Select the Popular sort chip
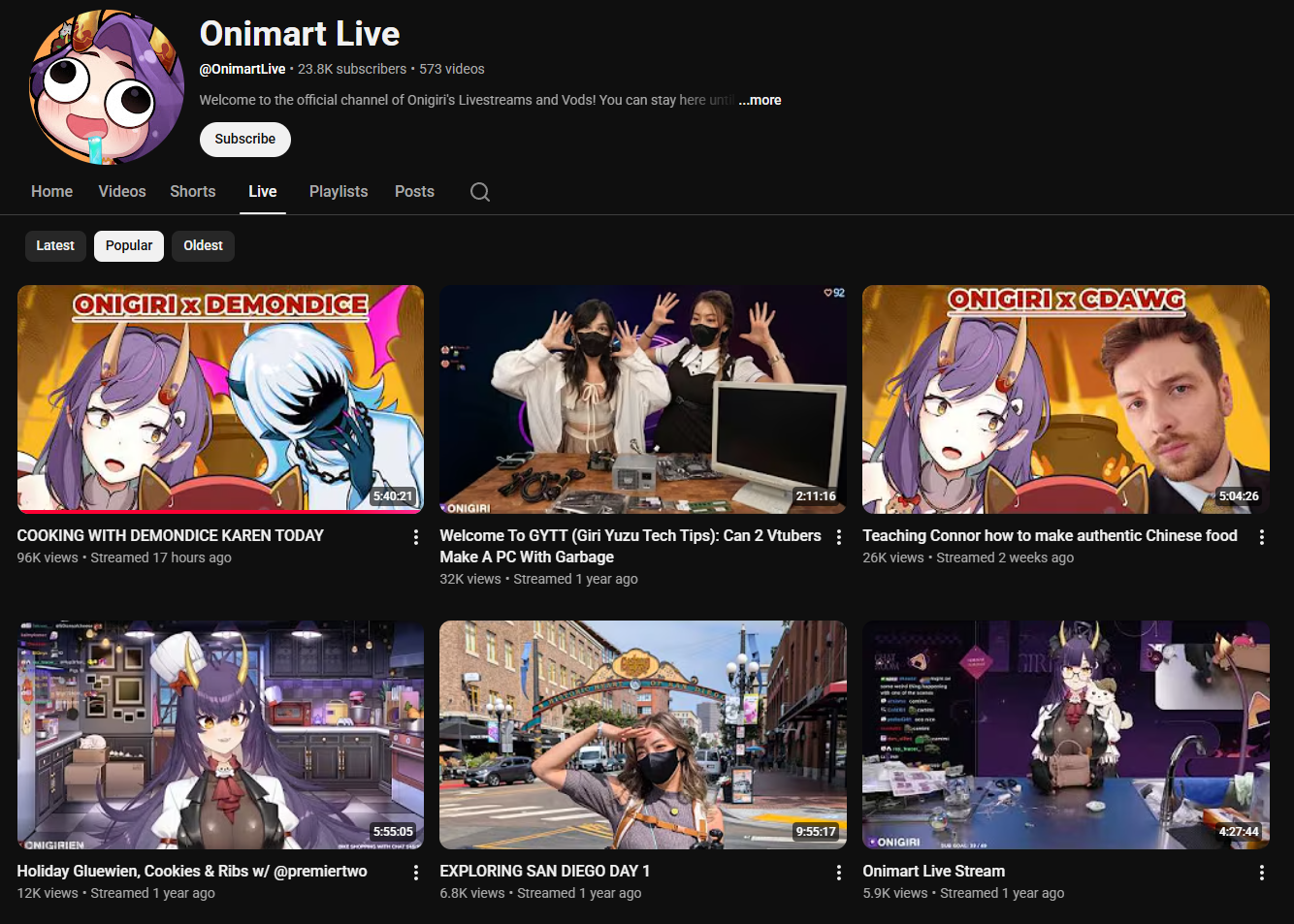The width and height of the screenshot is (1294, 924). pyautogui.click(x=129, y=245)
